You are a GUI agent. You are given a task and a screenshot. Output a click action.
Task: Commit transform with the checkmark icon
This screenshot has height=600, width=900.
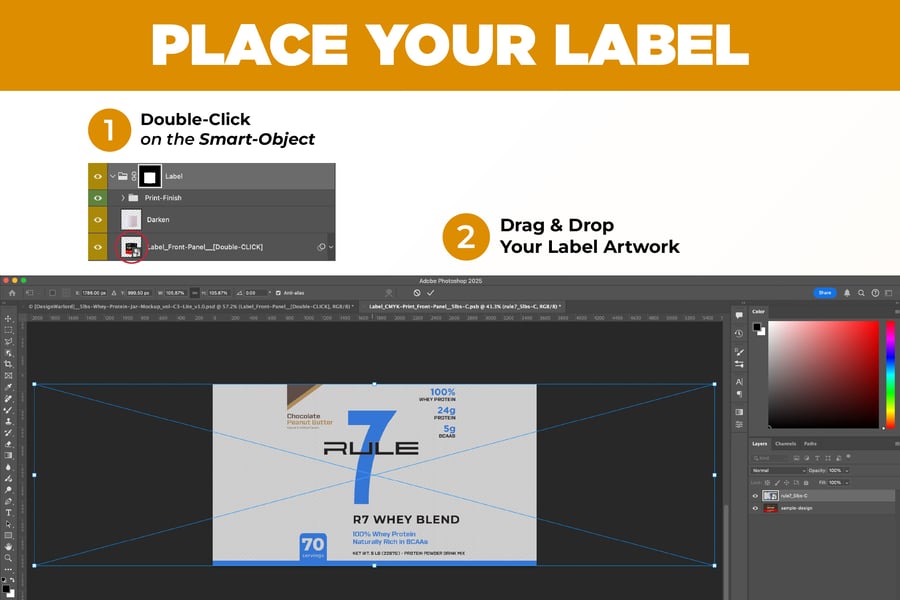click(431, 293)
